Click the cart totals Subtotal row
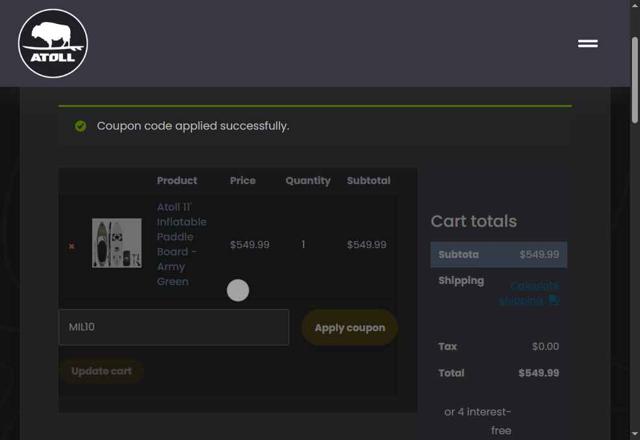640x440 pixels. pyautogui.click(x=499, y=254)
